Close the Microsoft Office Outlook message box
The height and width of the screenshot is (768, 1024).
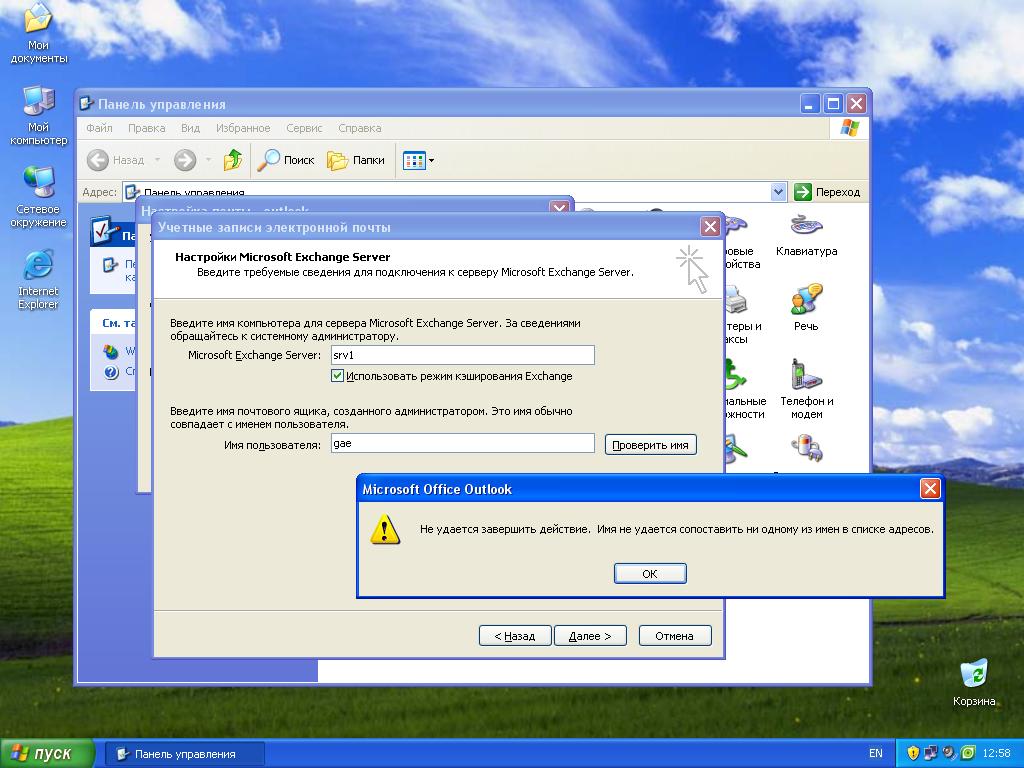929,488
